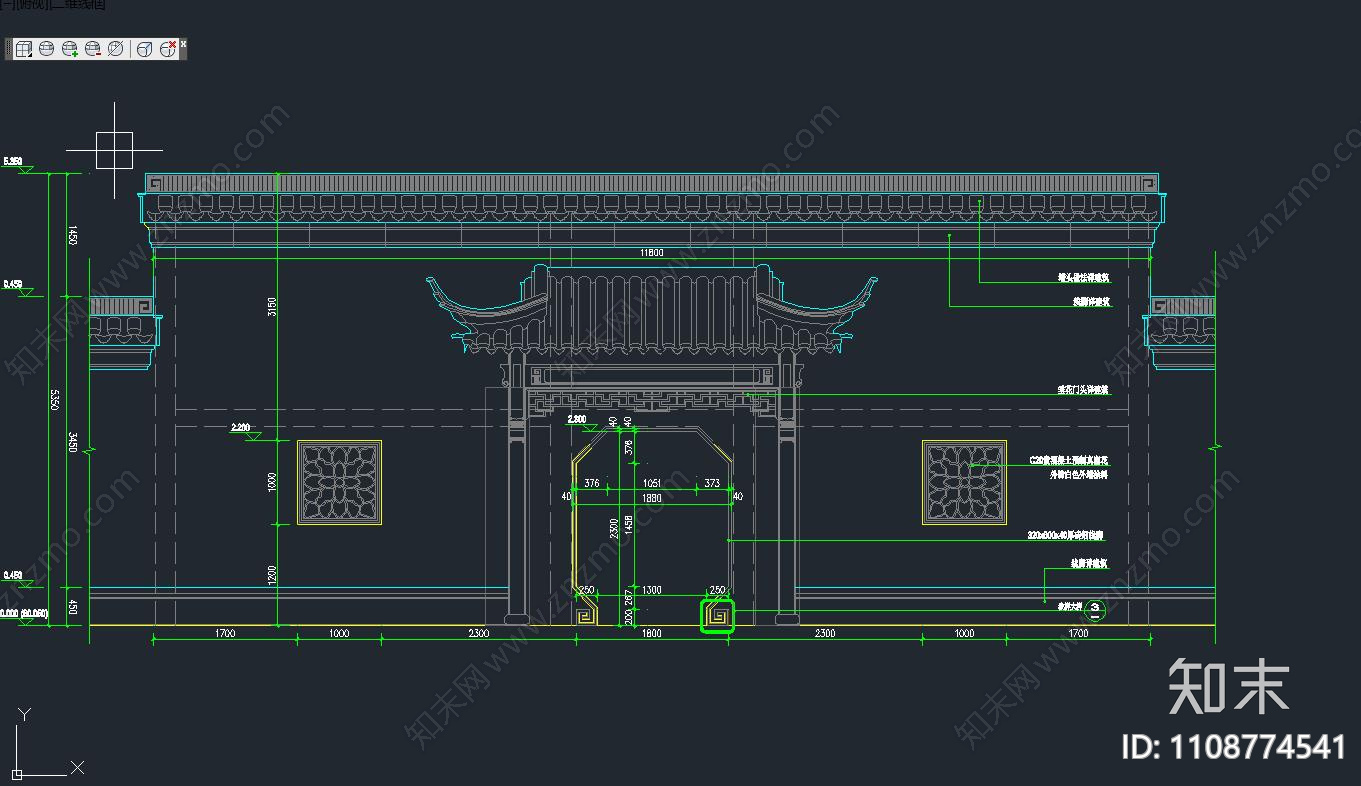The image size is (1361, 786).
Task: Select the 378 vertical dimension text
Action: (627, 447)
